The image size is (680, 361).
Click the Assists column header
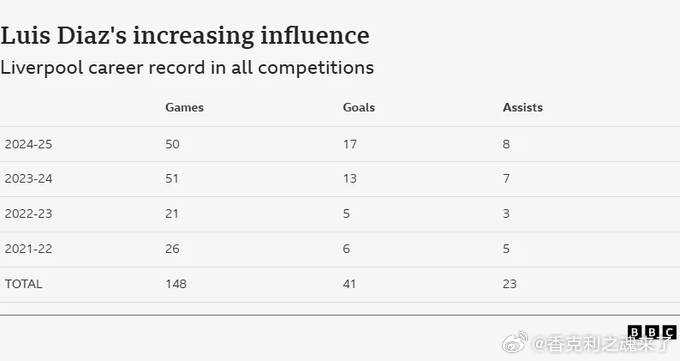point(523,107)
